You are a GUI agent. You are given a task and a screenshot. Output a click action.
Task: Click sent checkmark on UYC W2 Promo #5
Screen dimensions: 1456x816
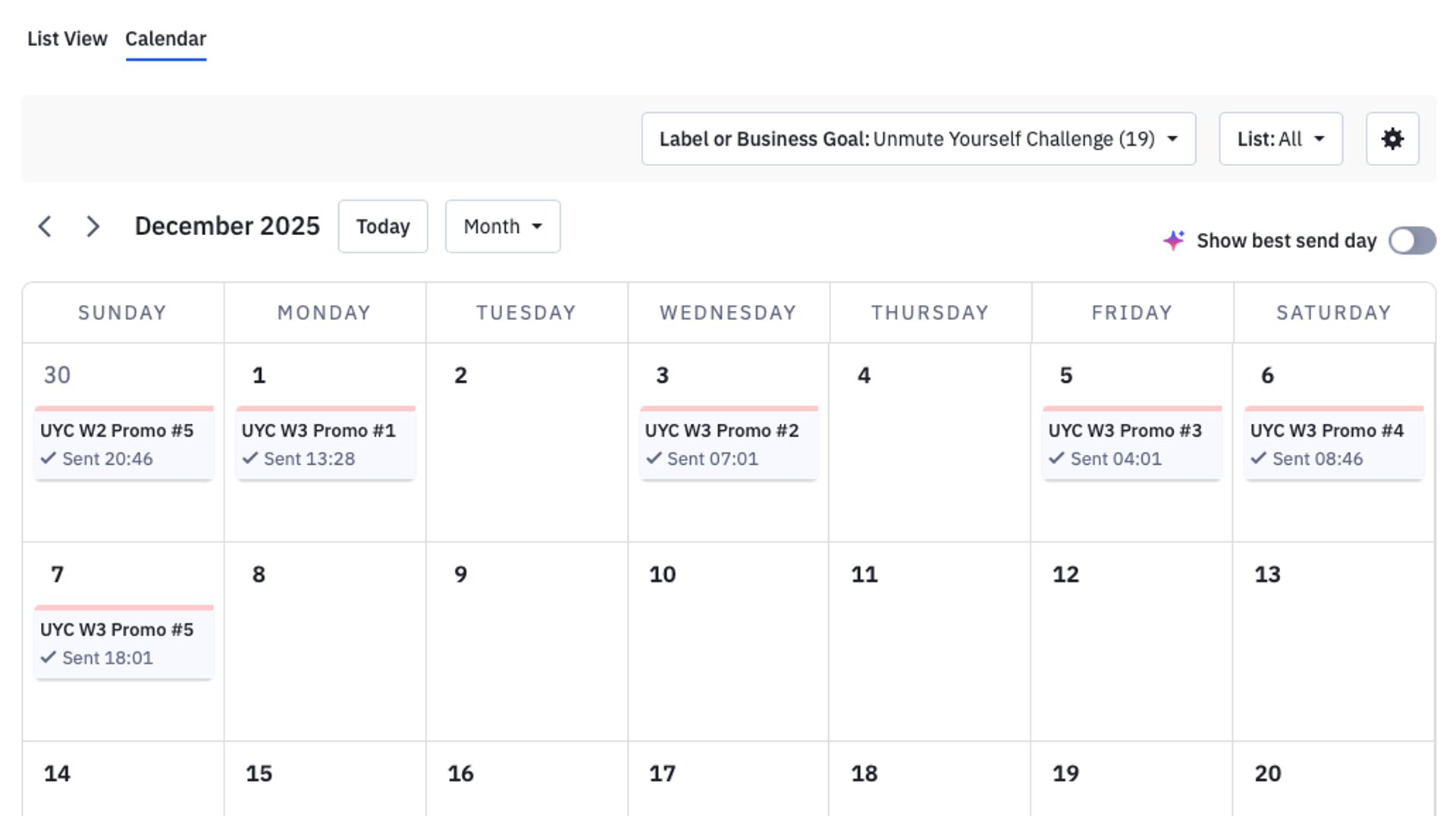coord(49,458)
